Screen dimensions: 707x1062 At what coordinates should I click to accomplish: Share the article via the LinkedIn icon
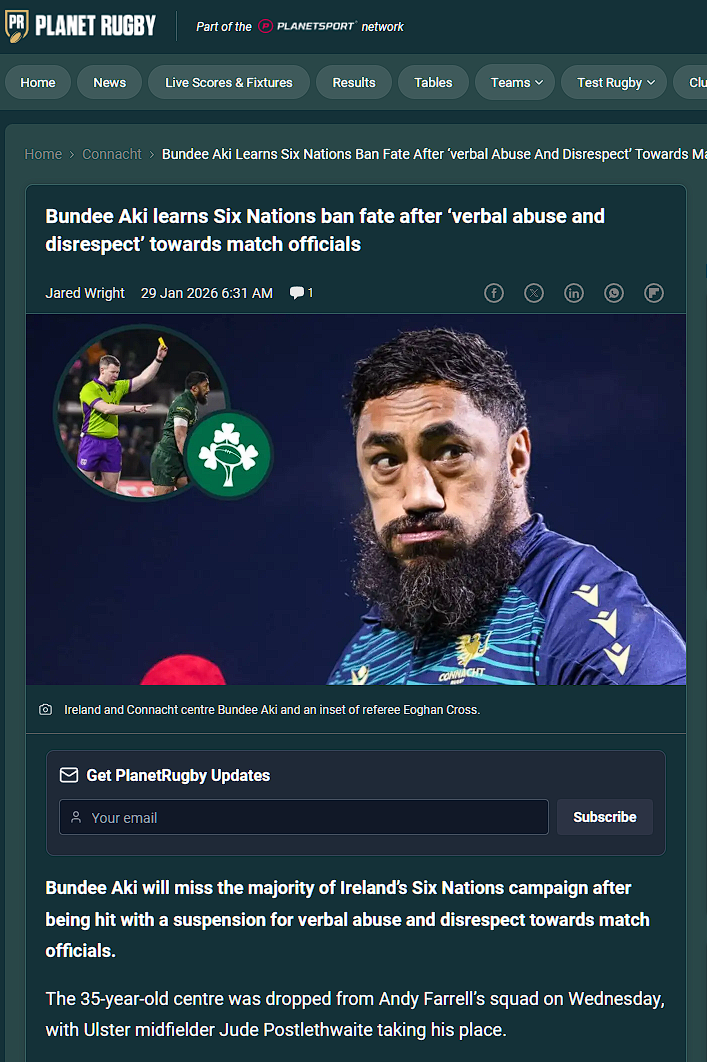pos(574,293)
